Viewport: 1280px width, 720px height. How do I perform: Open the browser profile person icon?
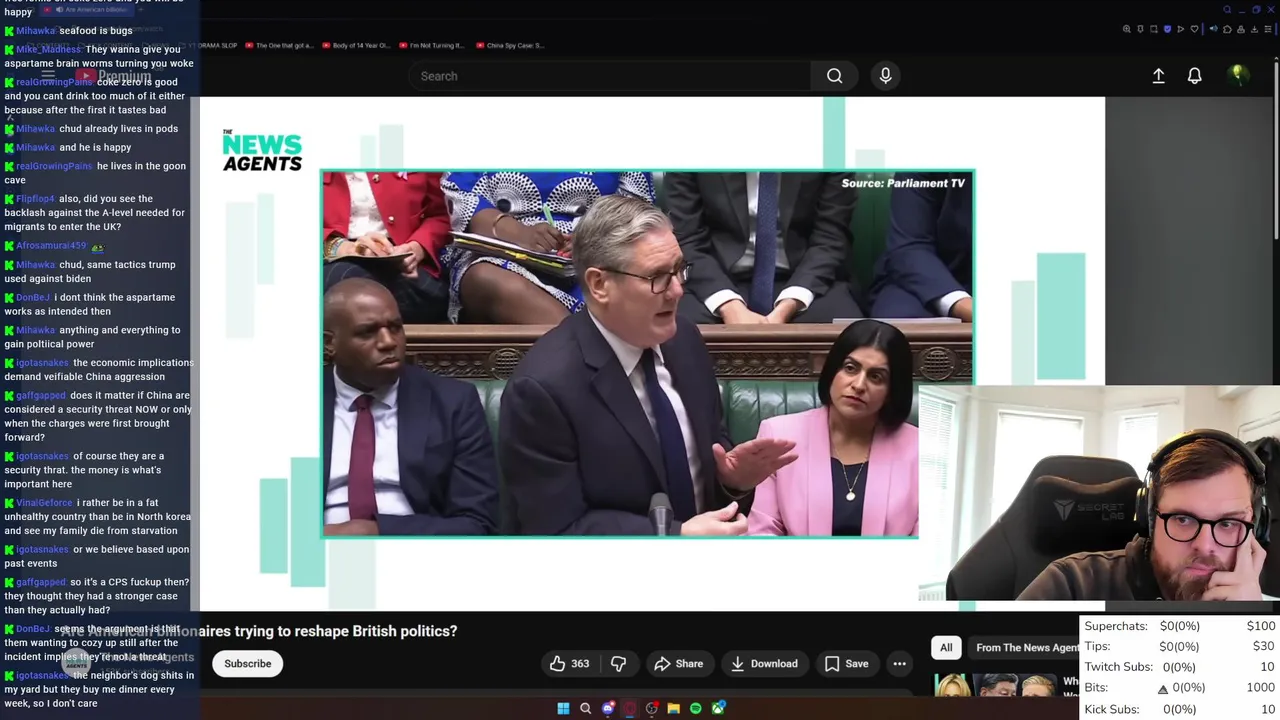(x=1241, y=29)
